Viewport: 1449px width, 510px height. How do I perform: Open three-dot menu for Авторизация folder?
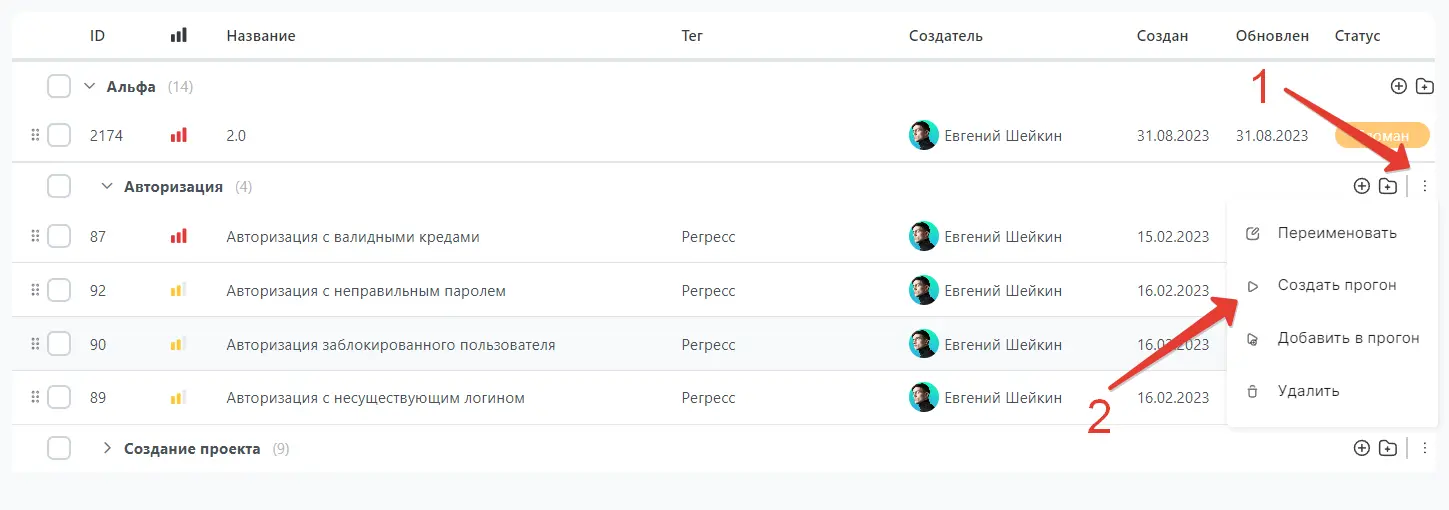1425,186
